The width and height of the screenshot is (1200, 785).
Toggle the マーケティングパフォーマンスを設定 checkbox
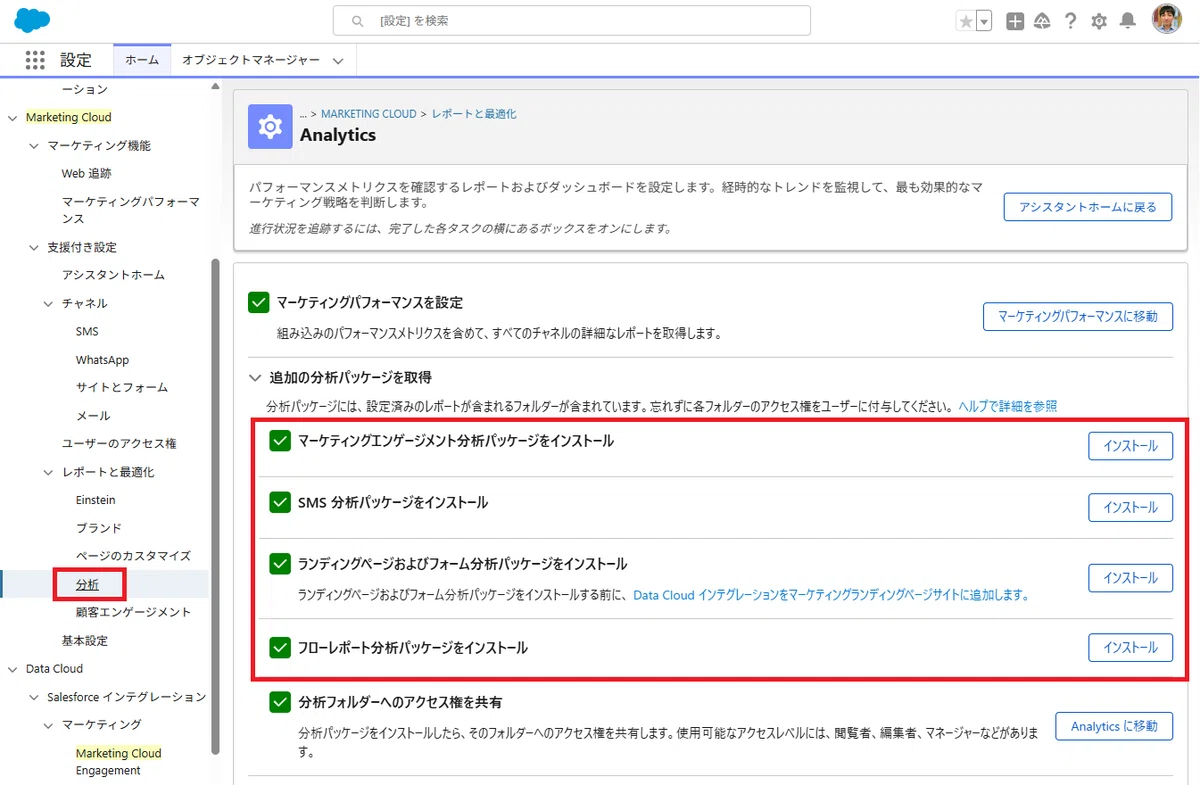point(258,302)
